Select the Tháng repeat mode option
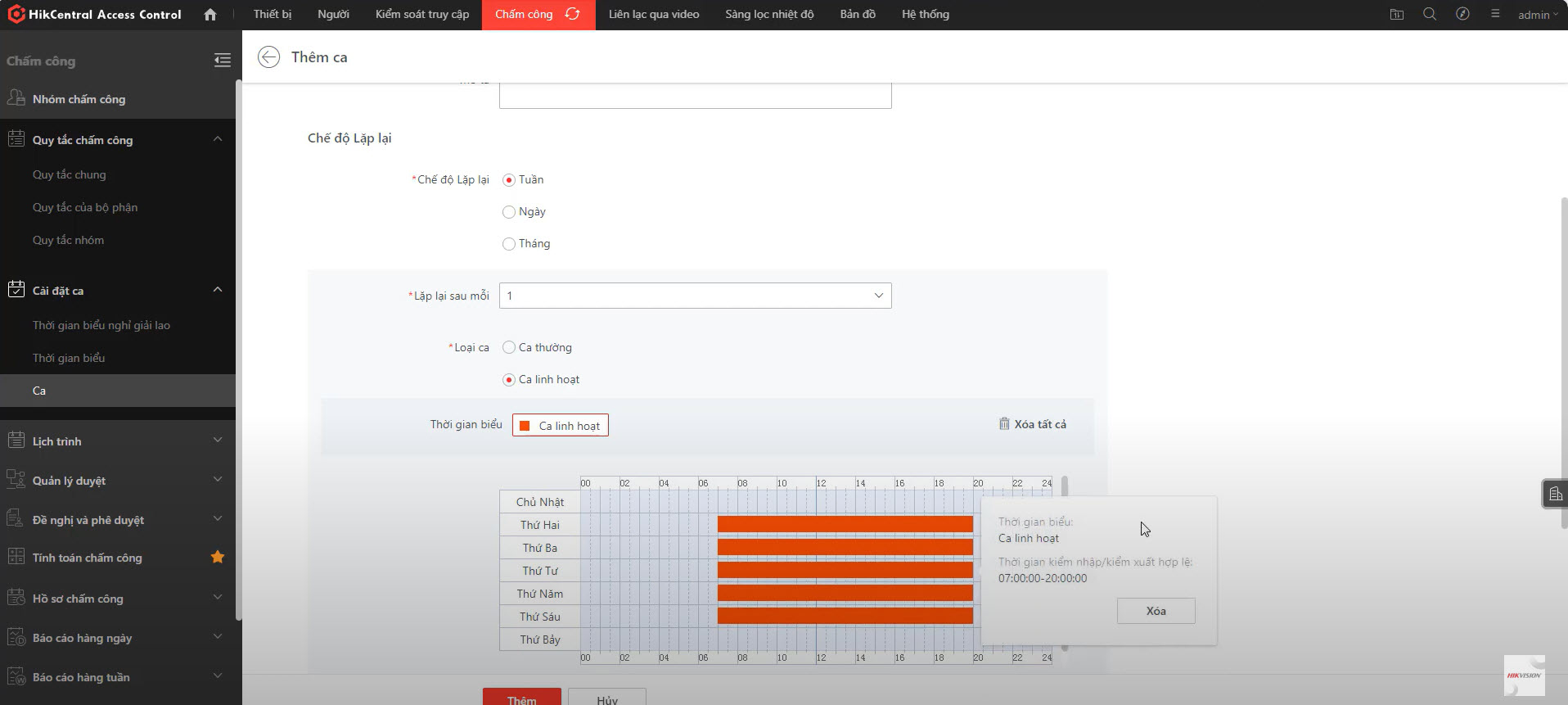1568x705 pixels. (509, 244)
